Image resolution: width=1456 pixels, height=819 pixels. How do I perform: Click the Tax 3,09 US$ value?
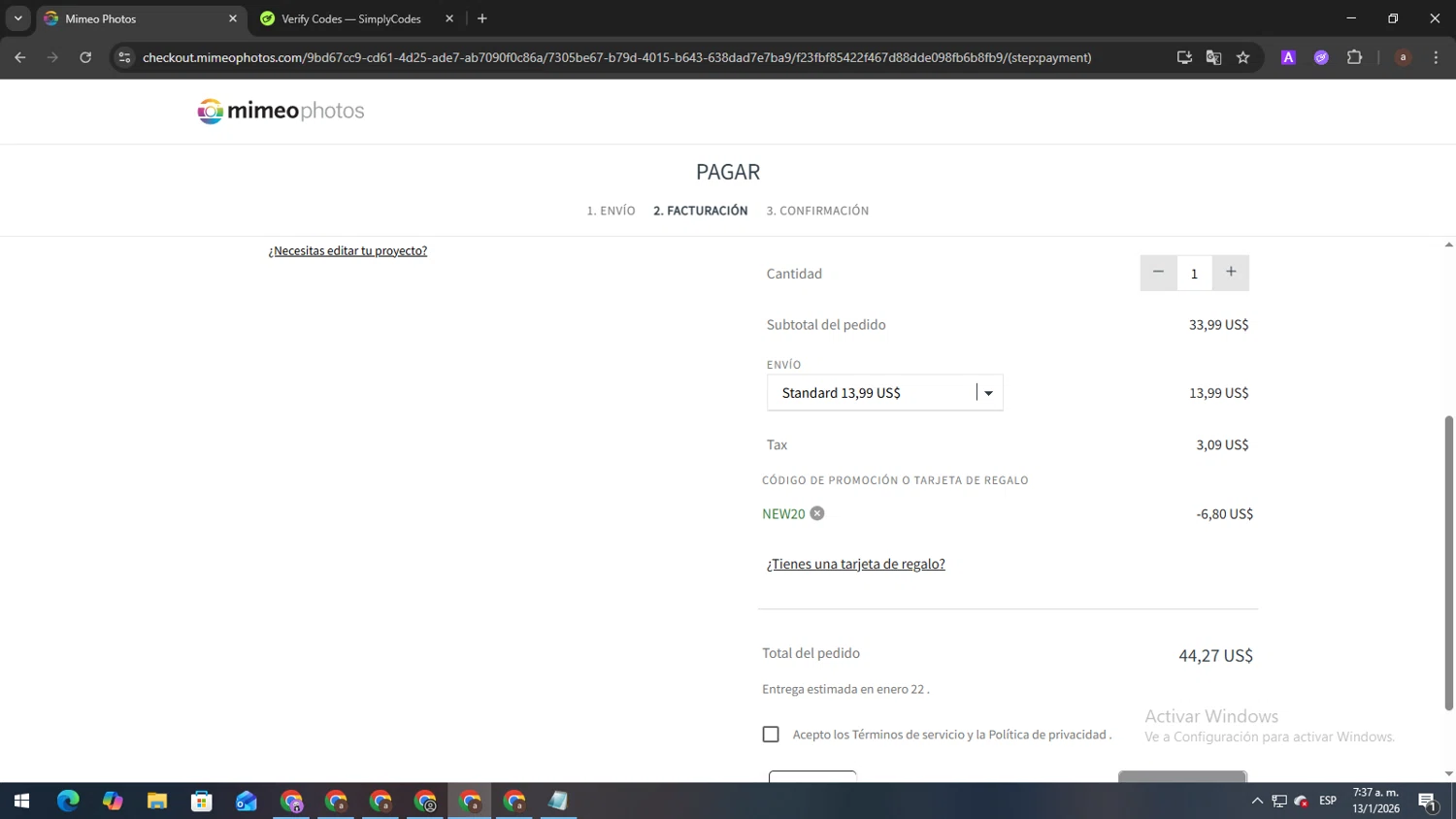tap(1222, 444)
